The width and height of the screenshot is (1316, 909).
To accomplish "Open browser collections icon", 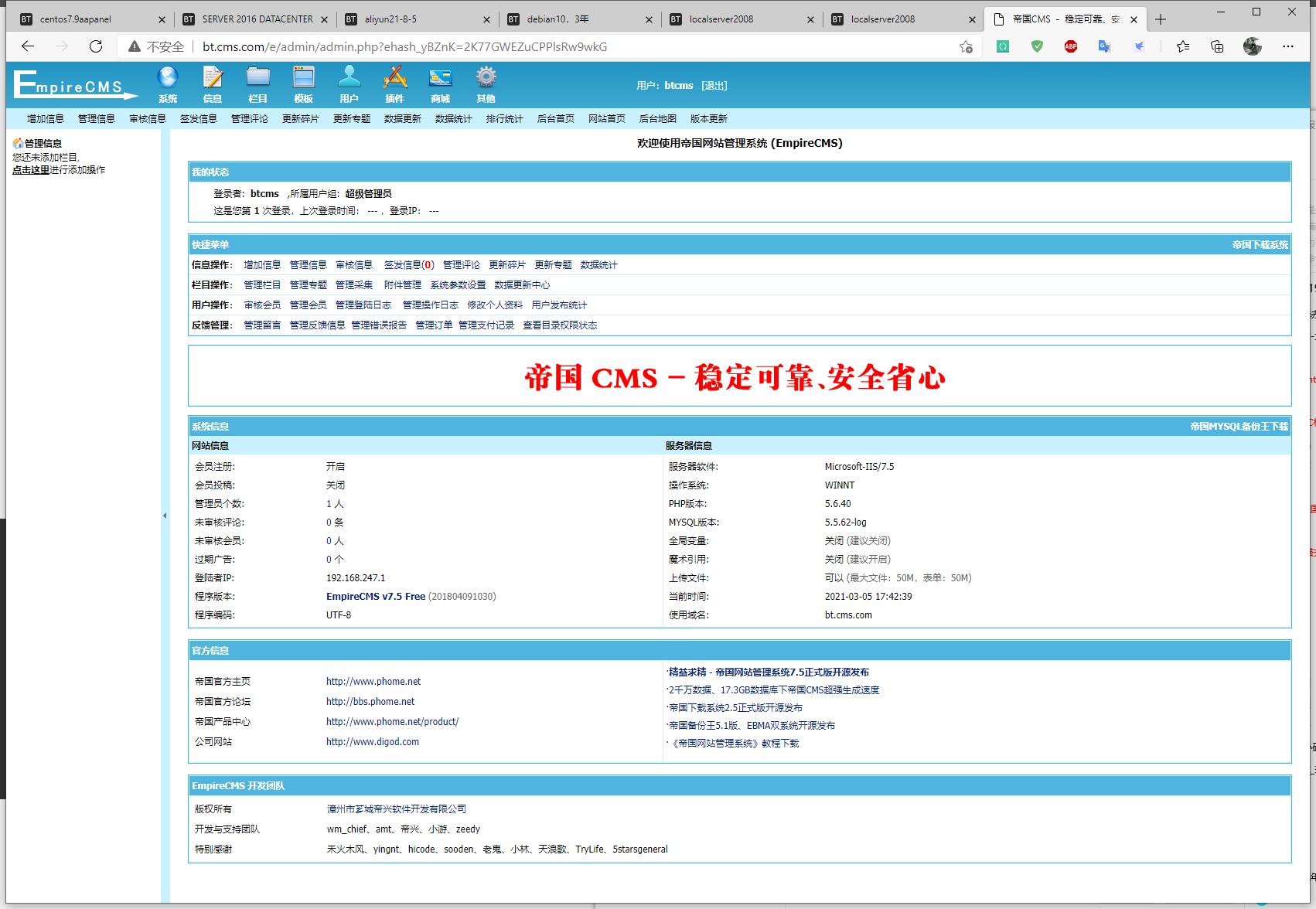I will tap(1217, 46).
